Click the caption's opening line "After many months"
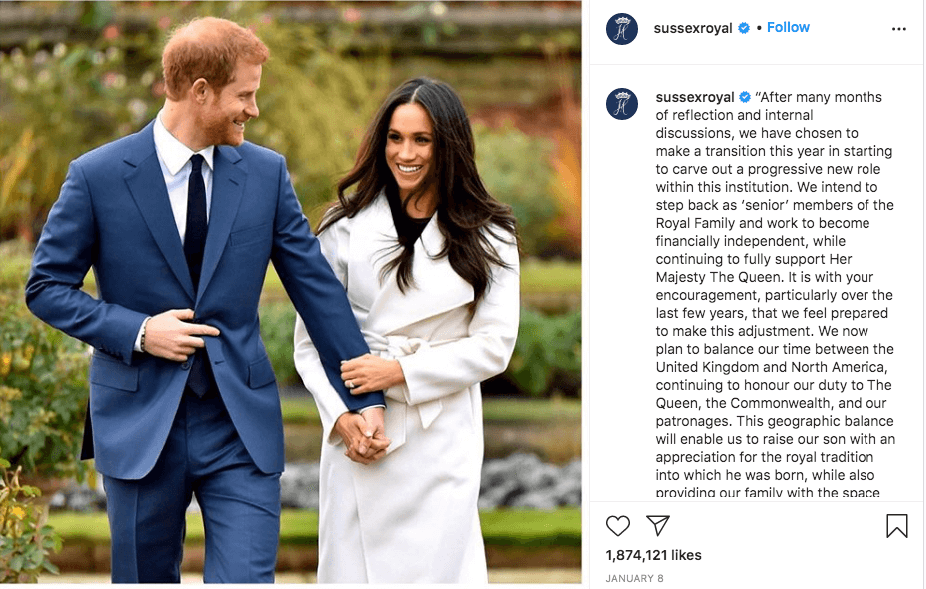Viewport: 926px width, 589px height. point(819,97)
